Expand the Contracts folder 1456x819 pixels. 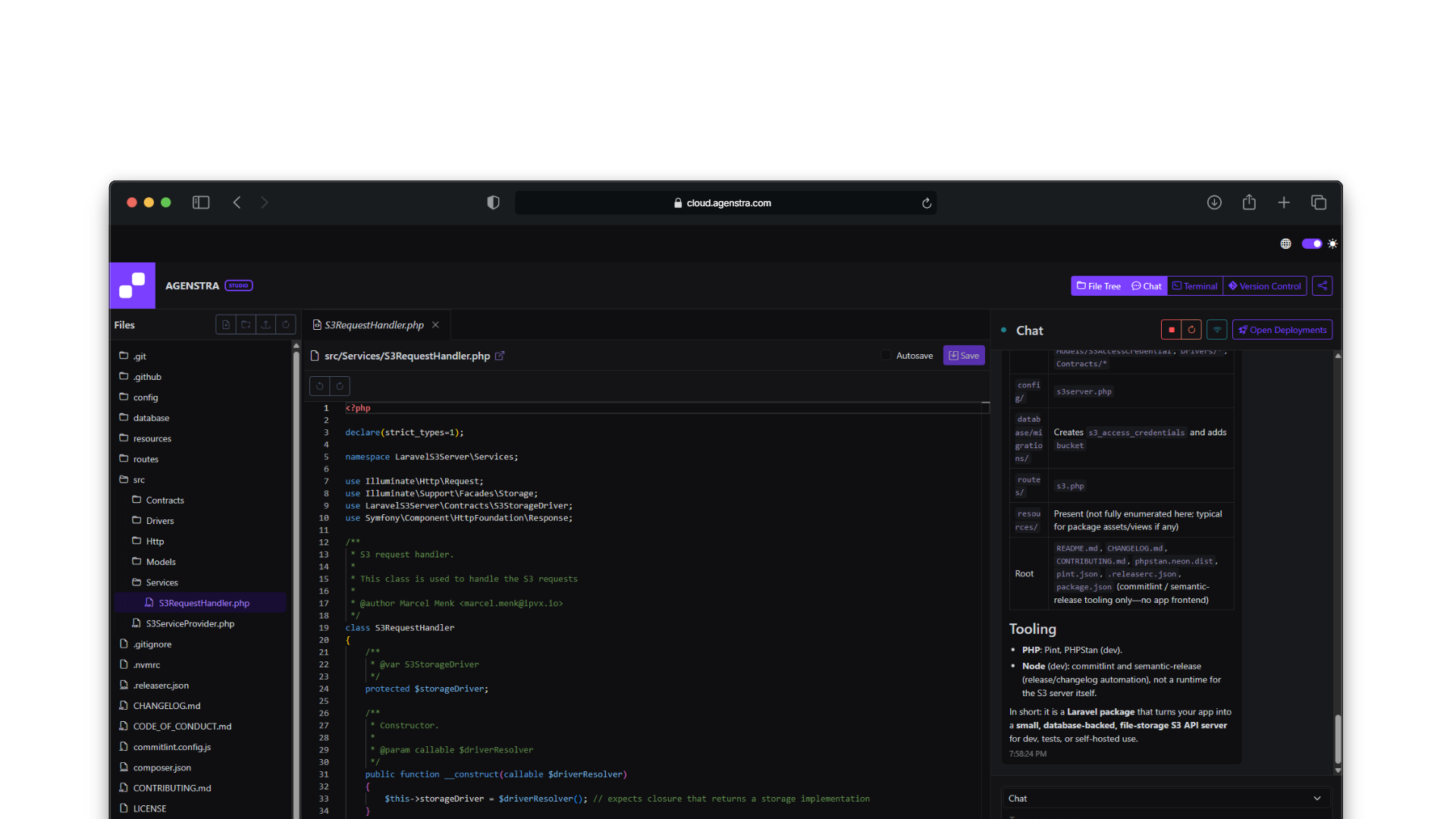pyautogui.click(x=165, y=500)
